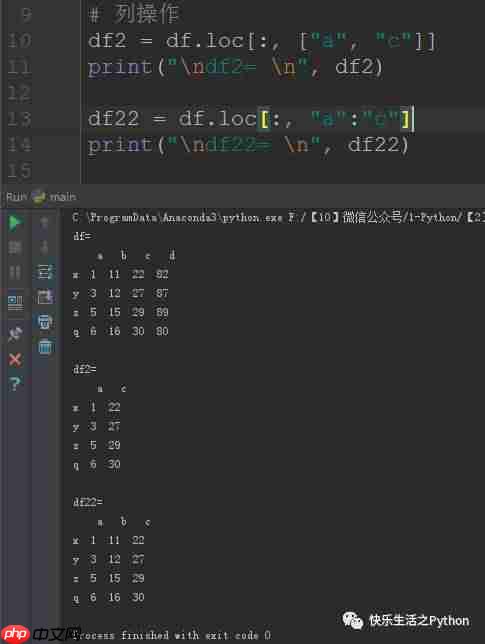Click gutter line number 13
The width and height of the screenshot is (485, 644).
[x=19, y=119]
